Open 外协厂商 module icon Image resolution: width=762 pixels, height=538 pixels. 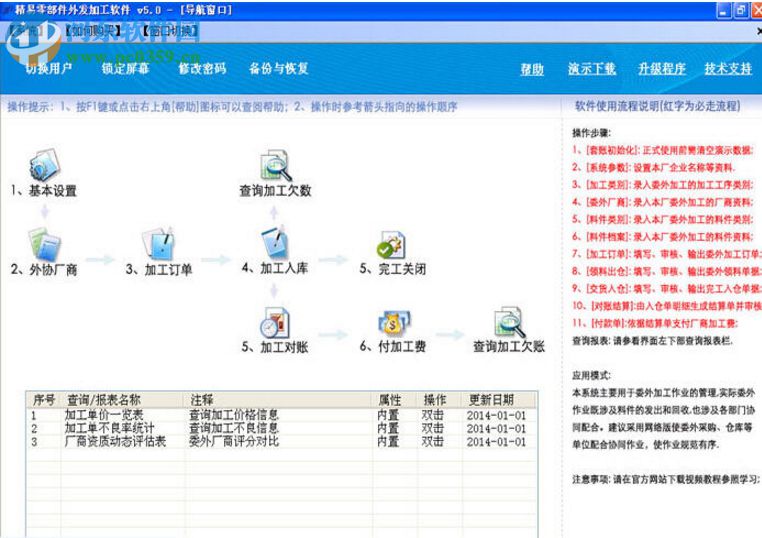(44, 244)
